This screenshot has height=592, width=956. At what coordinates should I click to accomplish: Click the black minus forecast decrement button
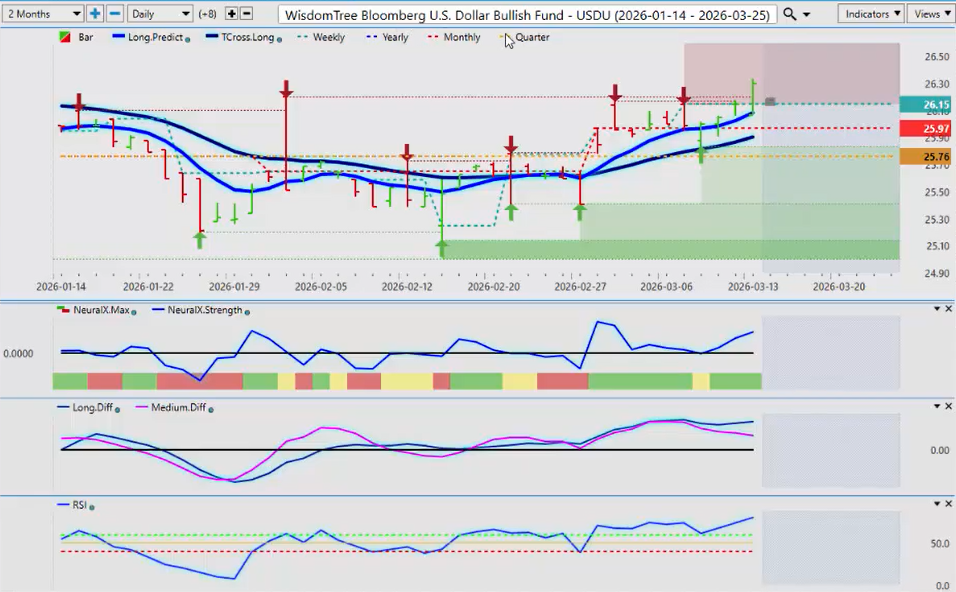247,14
